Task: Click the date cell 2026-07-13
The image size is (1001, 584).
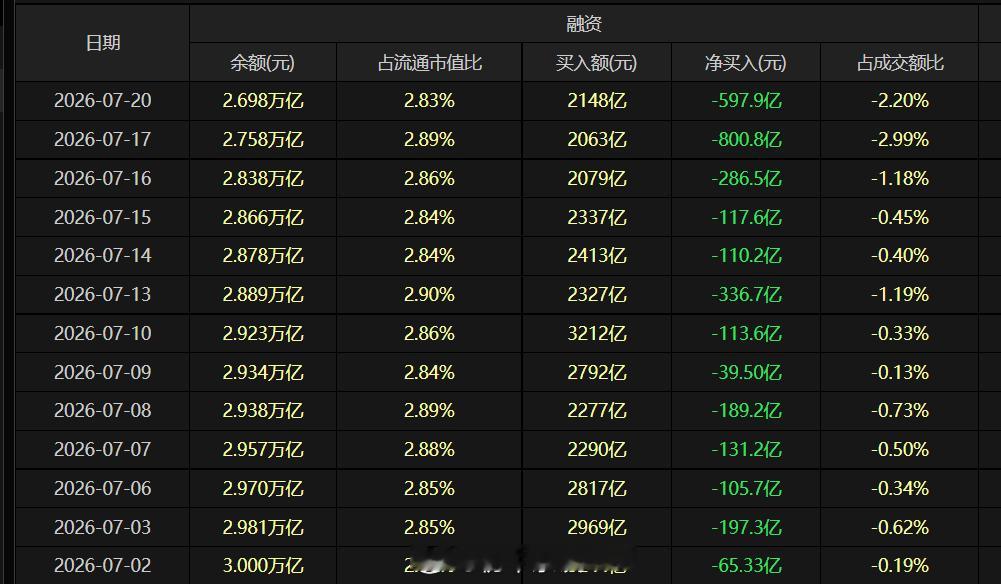Action: pos(103,294)
